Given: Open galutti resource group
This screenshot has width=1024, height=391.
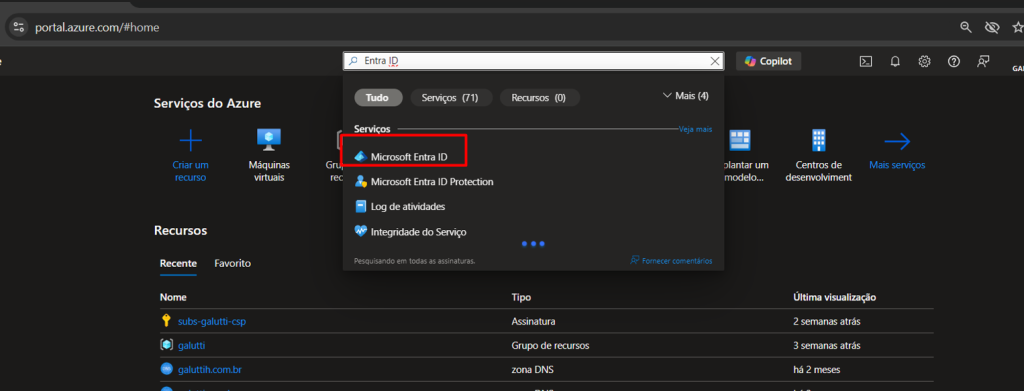Looking at the screenshot, I should [x=191, y=345].
